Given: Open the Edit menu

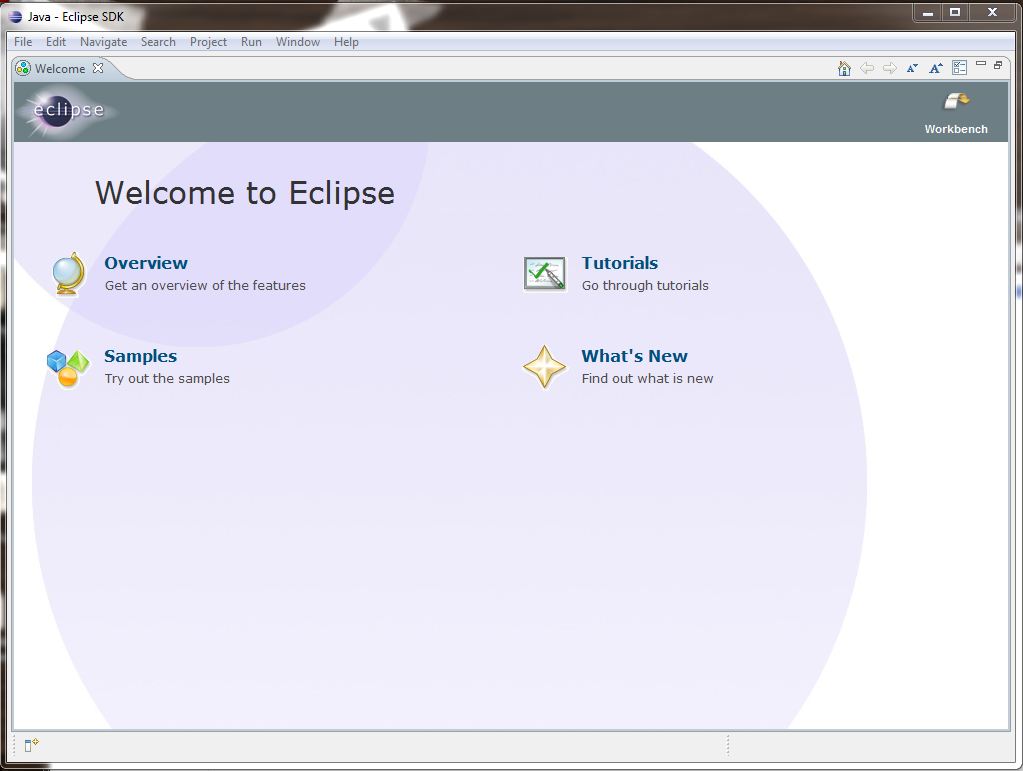Looking at the screenshot, I should tap(55, 42).
